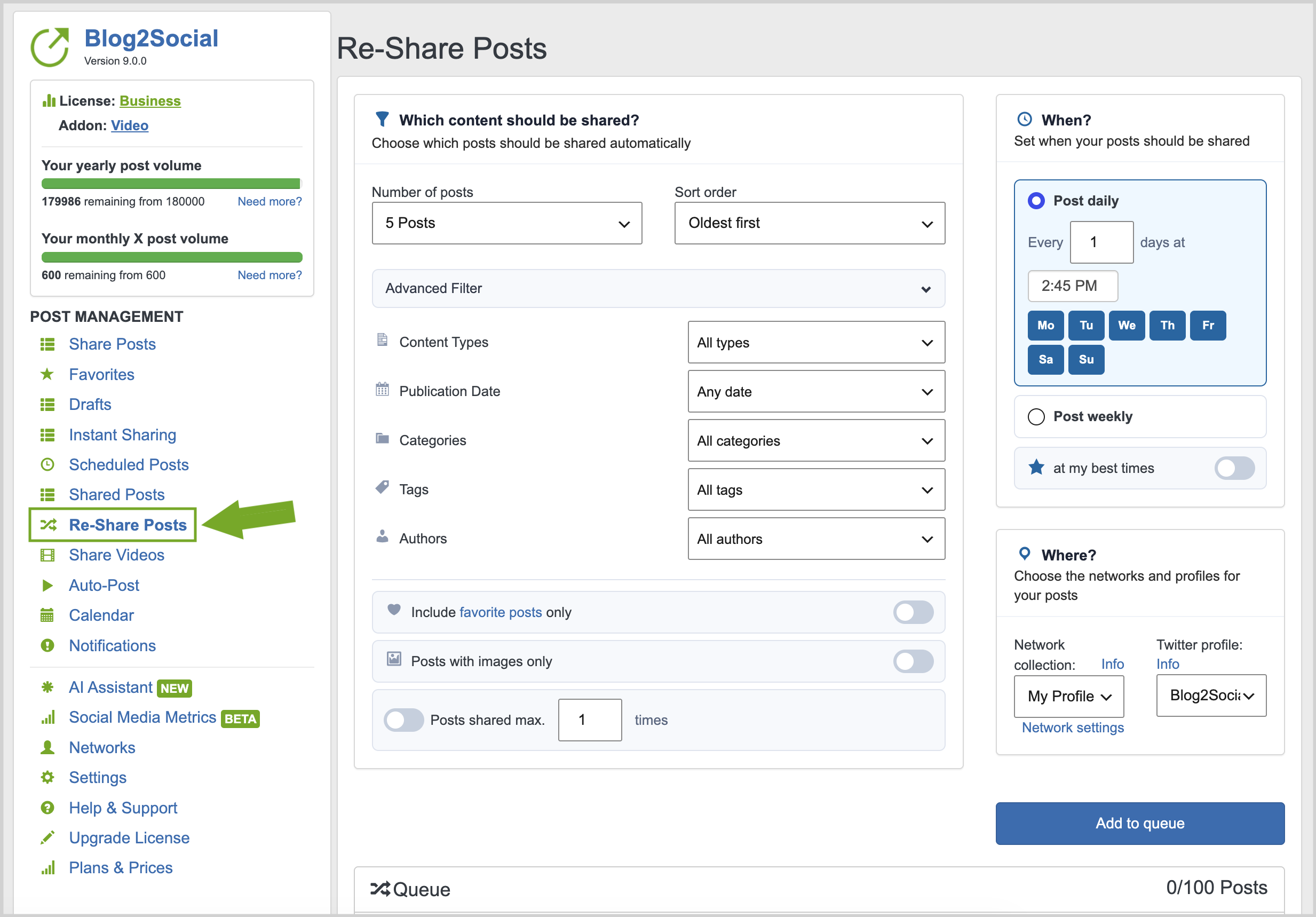Image resolution: width=1316 pixels, height=917 pixels.
Task: Click the 2:45 PM time field
Action: tap(1073, 286)
